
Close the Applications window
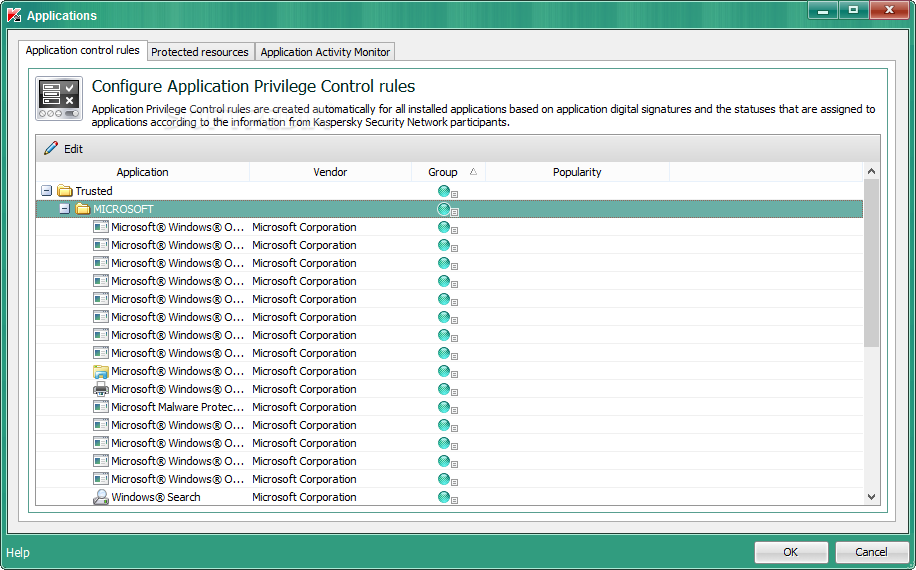pos(889,10)
